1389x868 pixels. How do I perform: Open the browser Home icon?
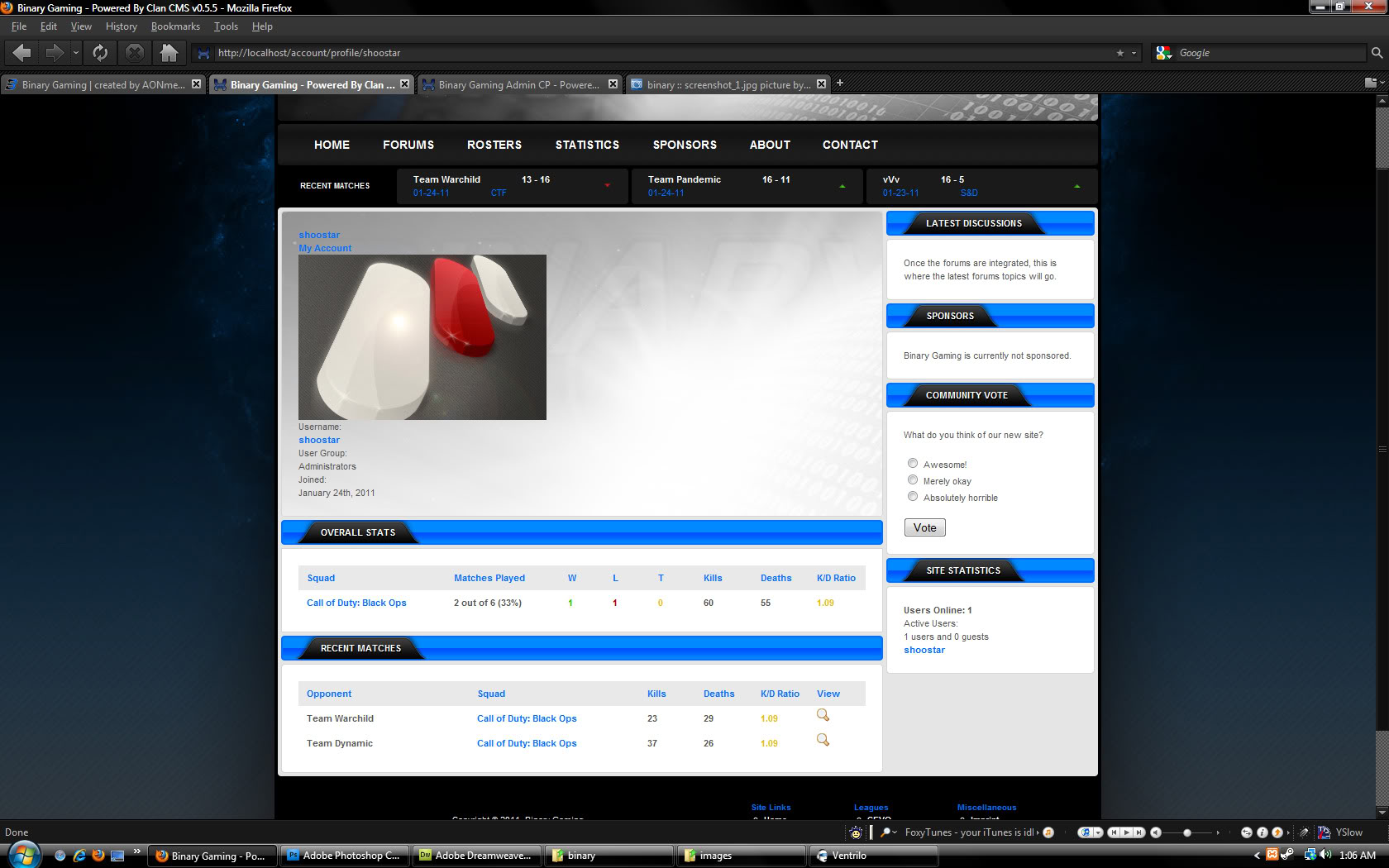pos(169,53)
